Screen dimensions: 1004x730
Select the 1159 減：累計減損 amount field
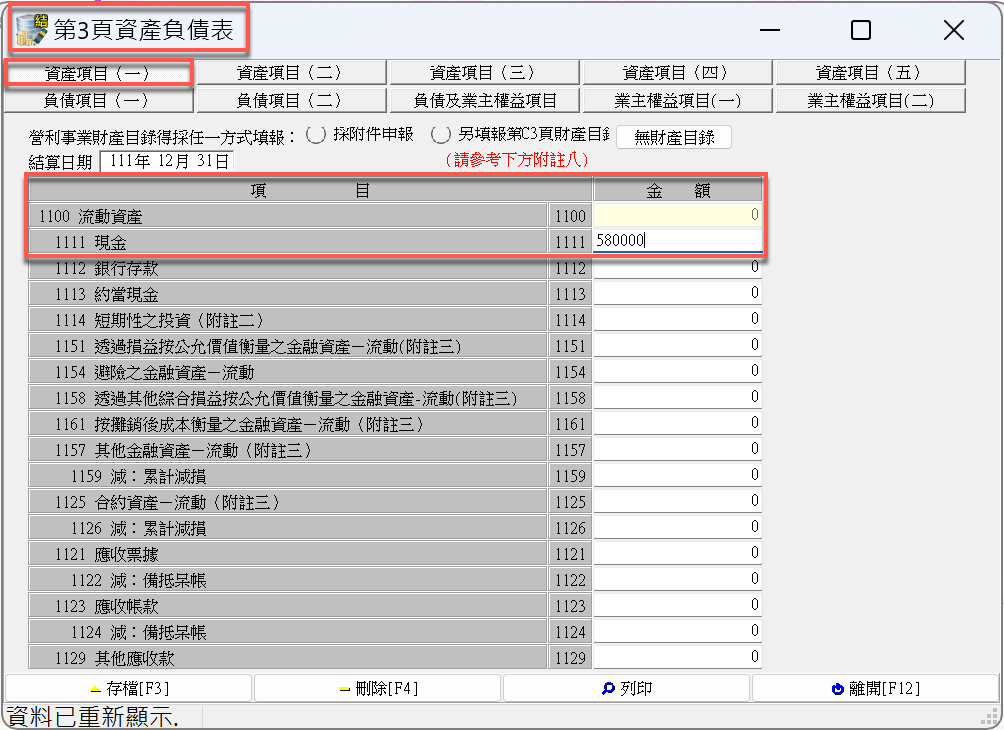click(677, 474)
